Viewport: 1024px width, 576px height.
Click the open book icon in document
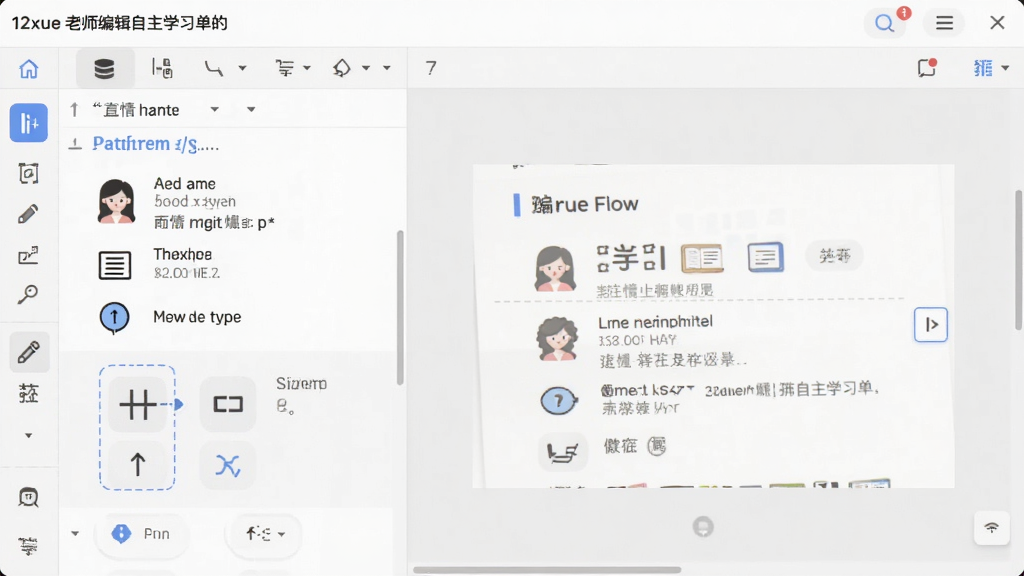pyautogui.click(x=702, y=258)
